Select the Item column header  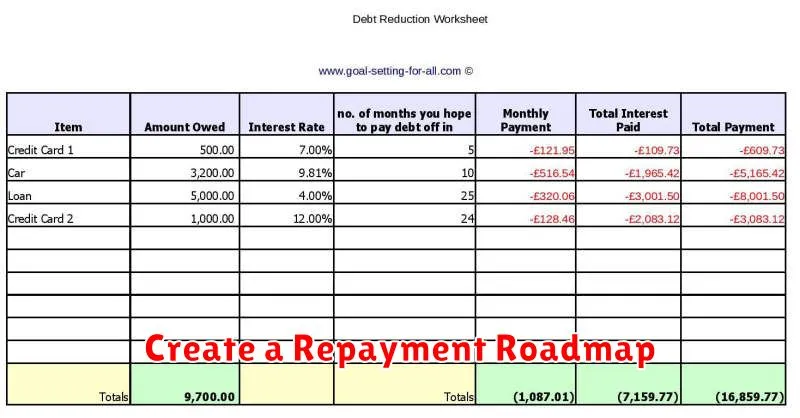point(68,127)
